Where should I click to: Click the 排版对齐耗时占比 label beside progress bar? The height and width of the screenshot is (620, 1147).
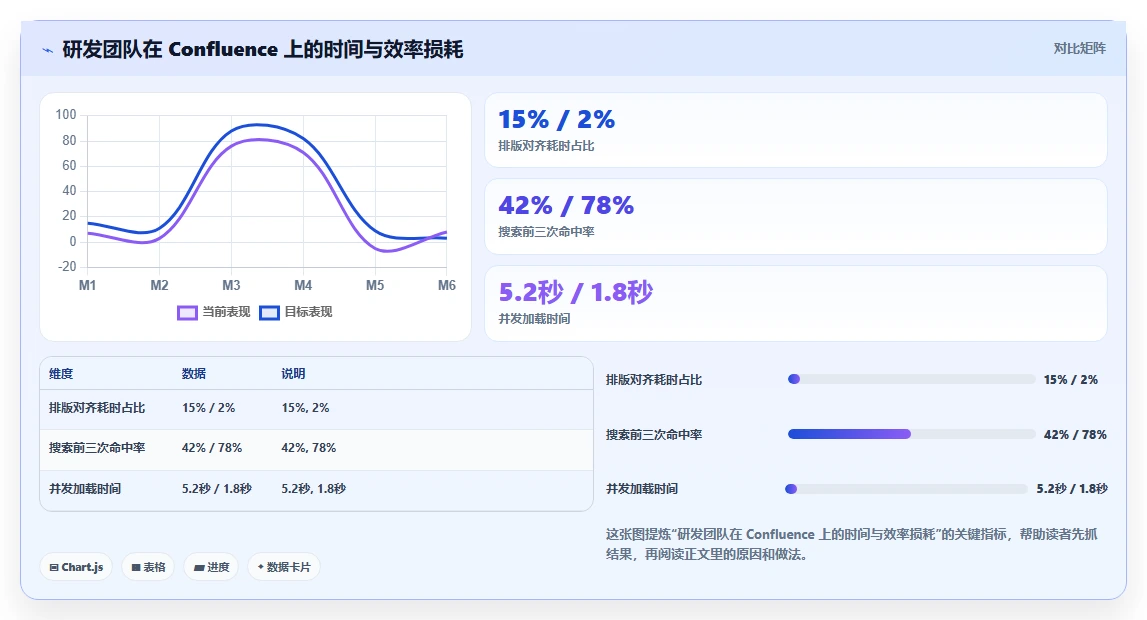click(654, 379)
